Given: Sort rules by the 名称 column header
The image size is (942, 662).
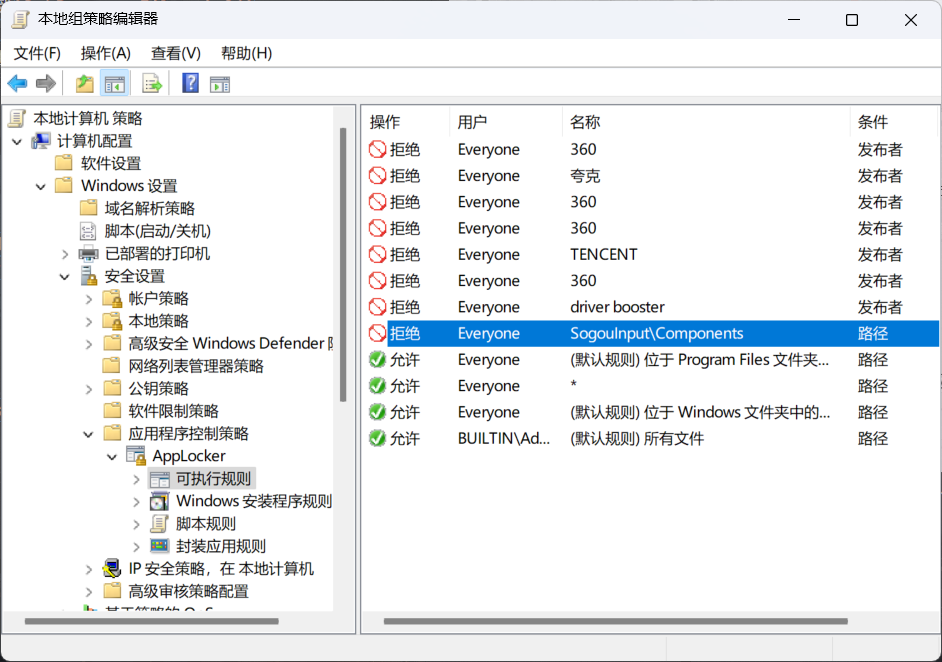Looking at the screenshot, I should click(585, 122).
